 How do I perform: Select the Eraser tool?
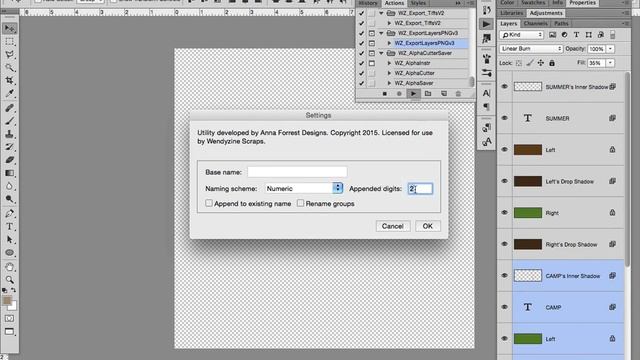point(9,160)
